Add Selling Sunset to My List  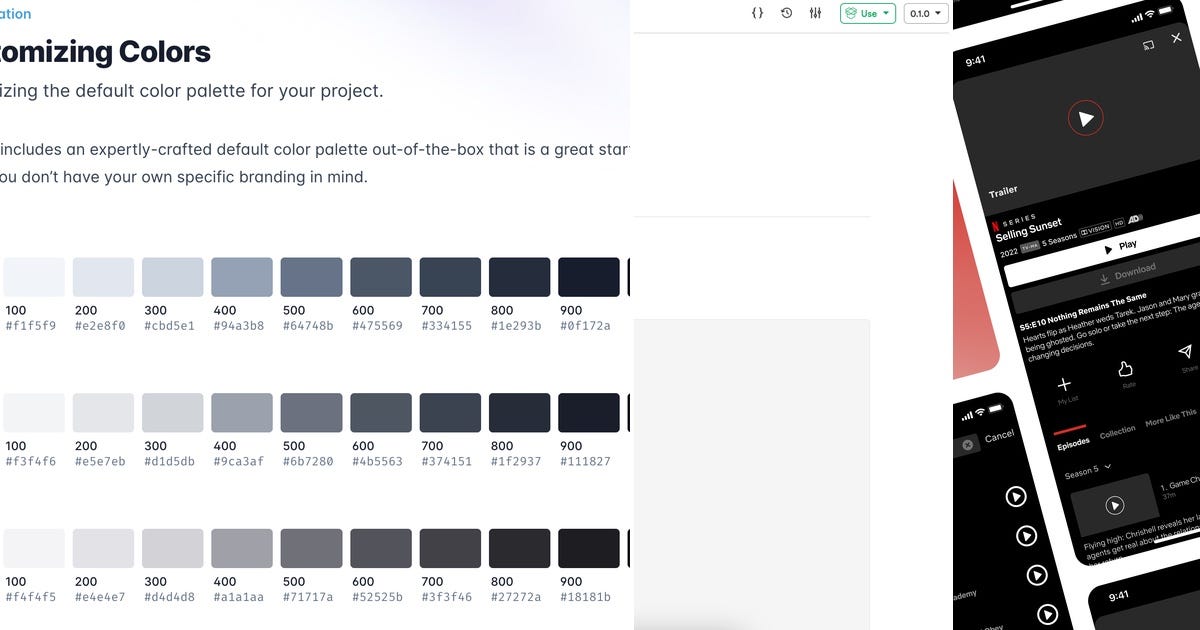pos(1064,383)
